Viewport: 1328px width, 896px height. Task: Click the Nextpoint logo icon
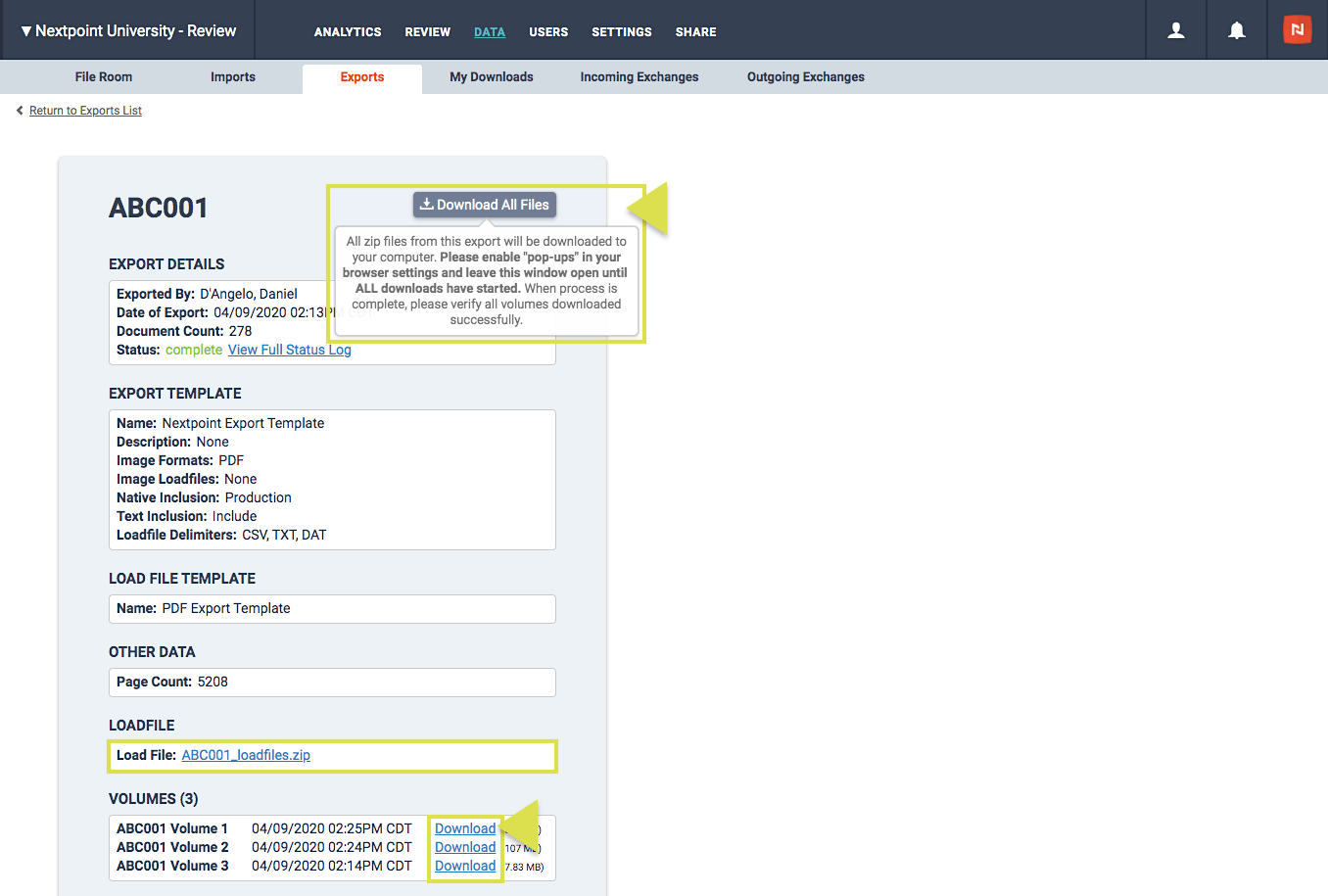click(1298, 29)
